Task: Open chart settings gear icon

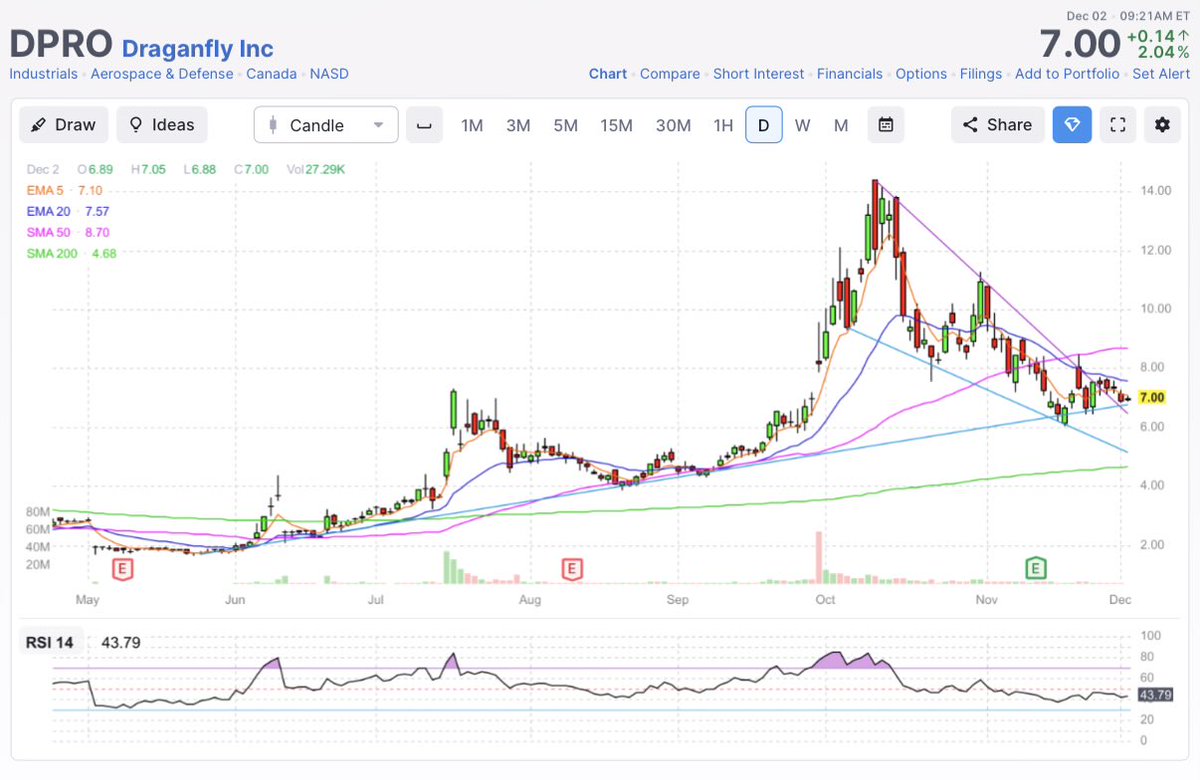Action: coord(1162,125)
